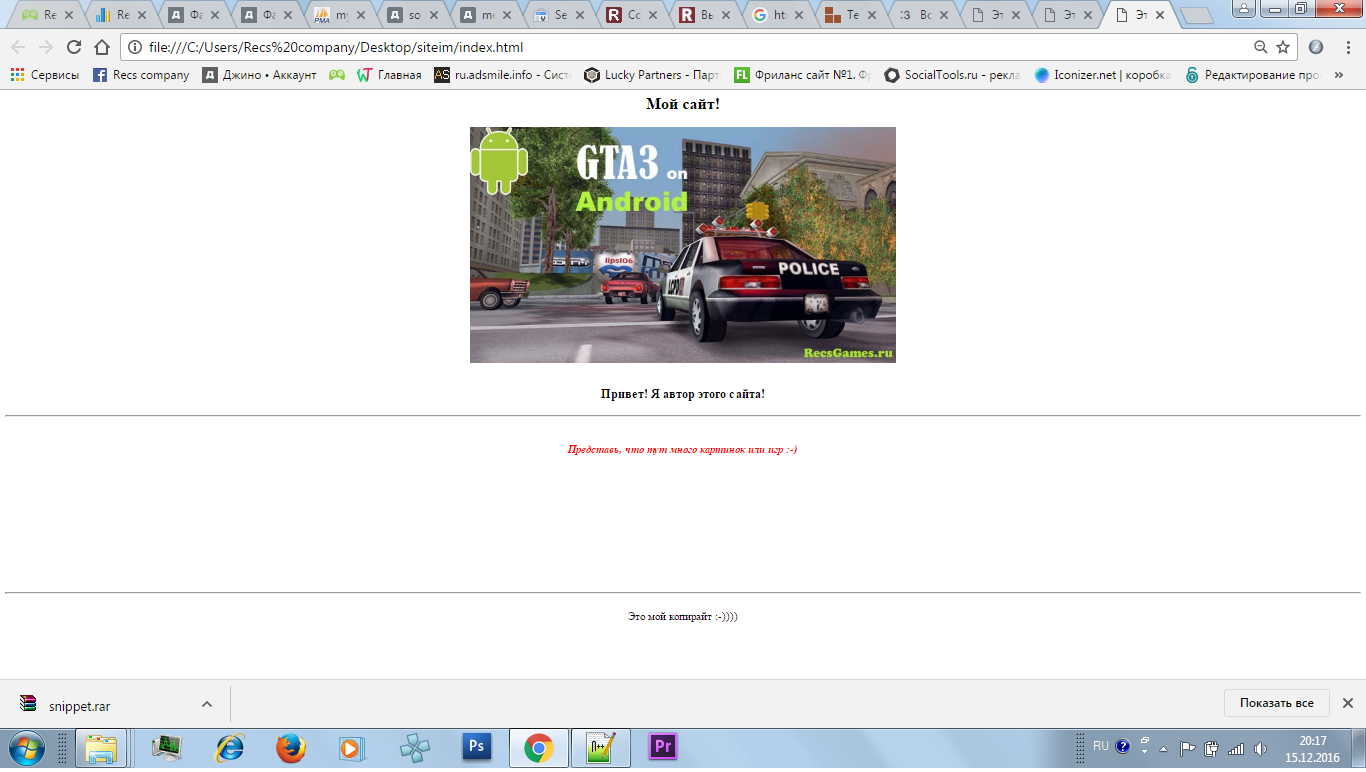Click the red 'Представь, что тут много картинок' text
This screenshot has height=772, width=1366.
point(683,450)
